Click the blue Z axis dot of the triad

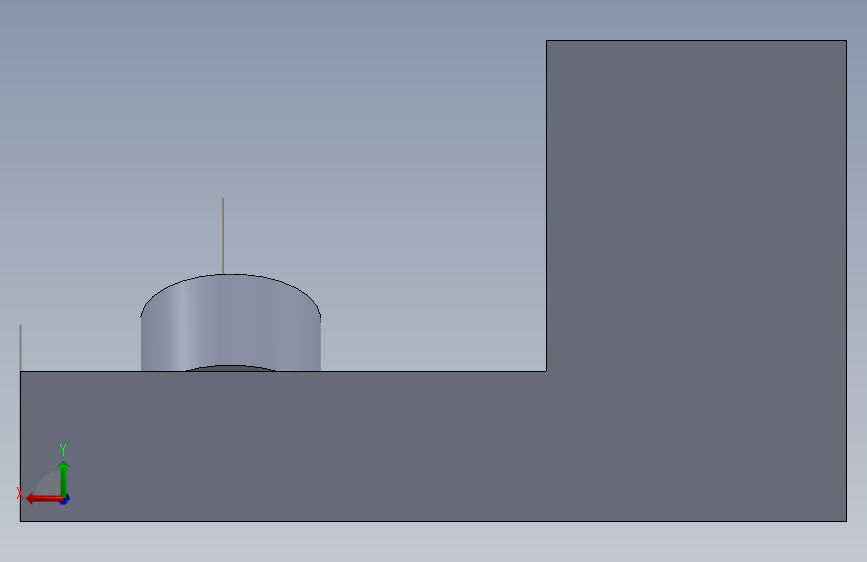[x=65, y=500]
